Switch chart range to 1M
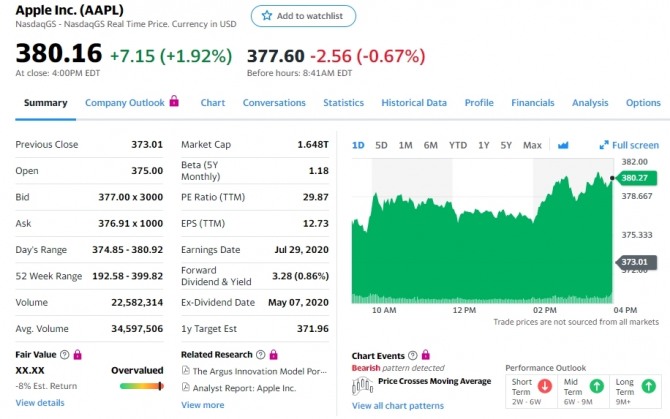Screen dimensions: 670x419 coord(405,145)
